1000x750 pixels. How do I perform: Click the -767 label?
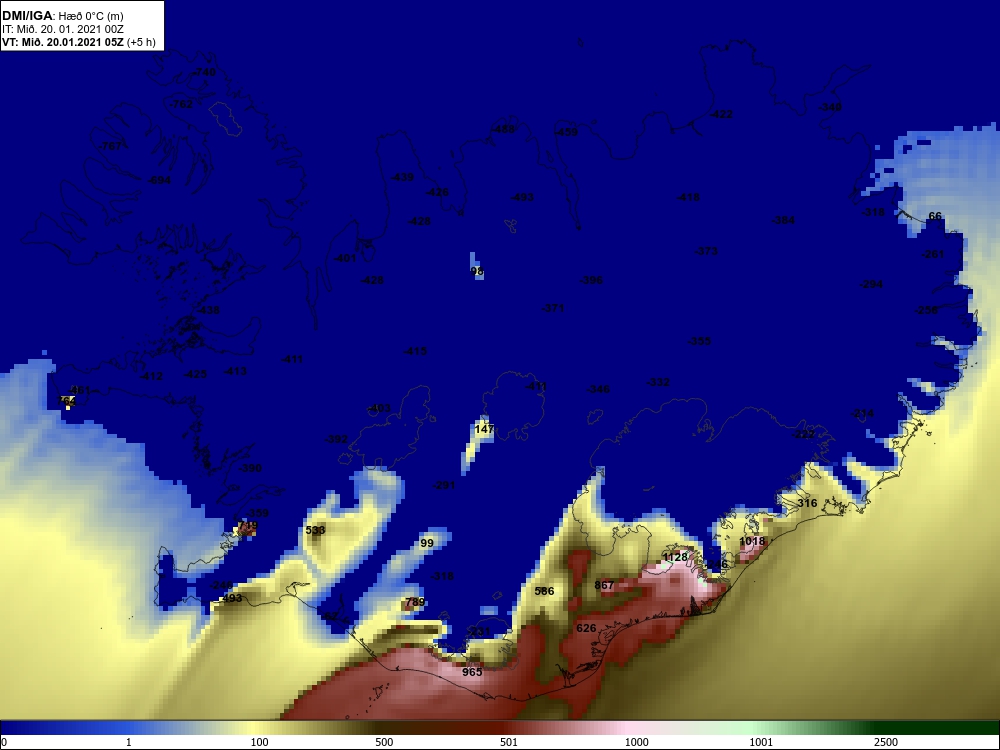click(x=110, y=145)
